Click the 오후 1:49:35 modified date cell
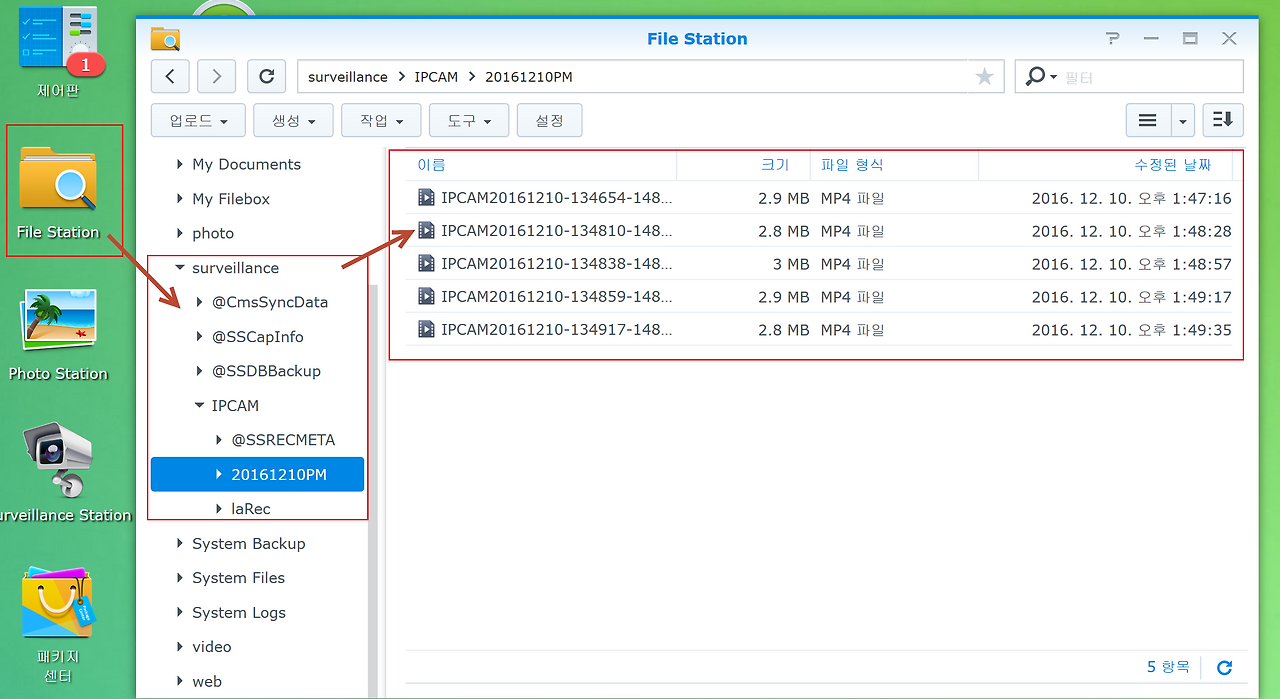Image resolution: width=1280 pixels, height=699 pixels. click(x=1131, y=330)
